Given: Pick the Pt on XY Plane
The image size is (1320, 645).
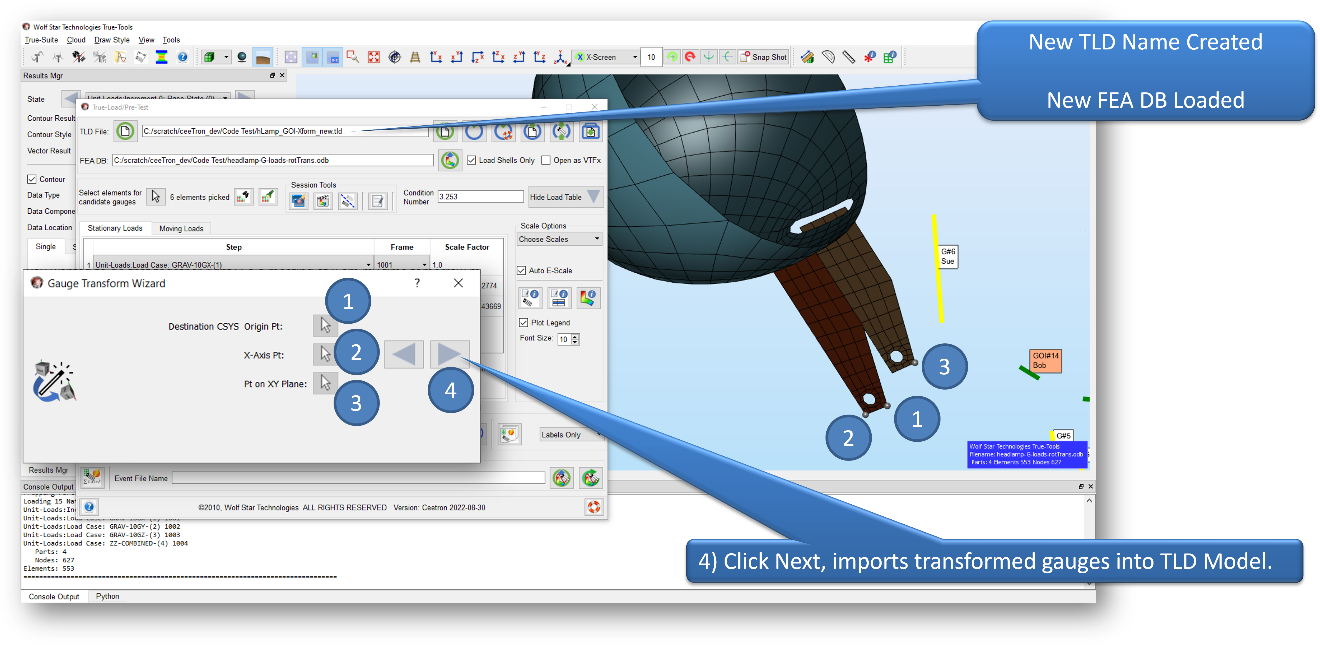Looking at the screenshot, I should [x=324, y=382].
